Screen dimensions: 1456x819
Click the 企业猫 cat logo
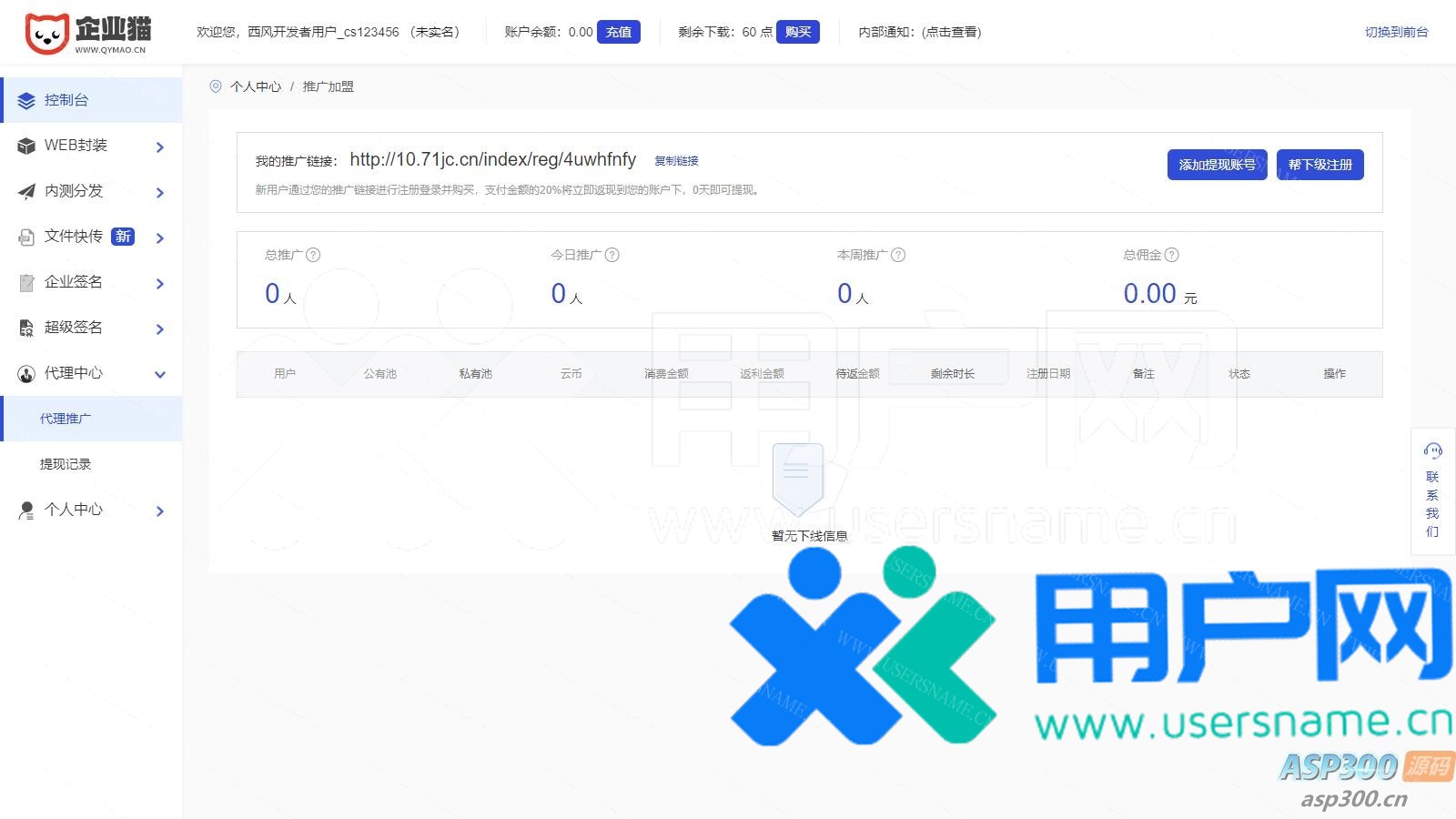click(47, 34)
